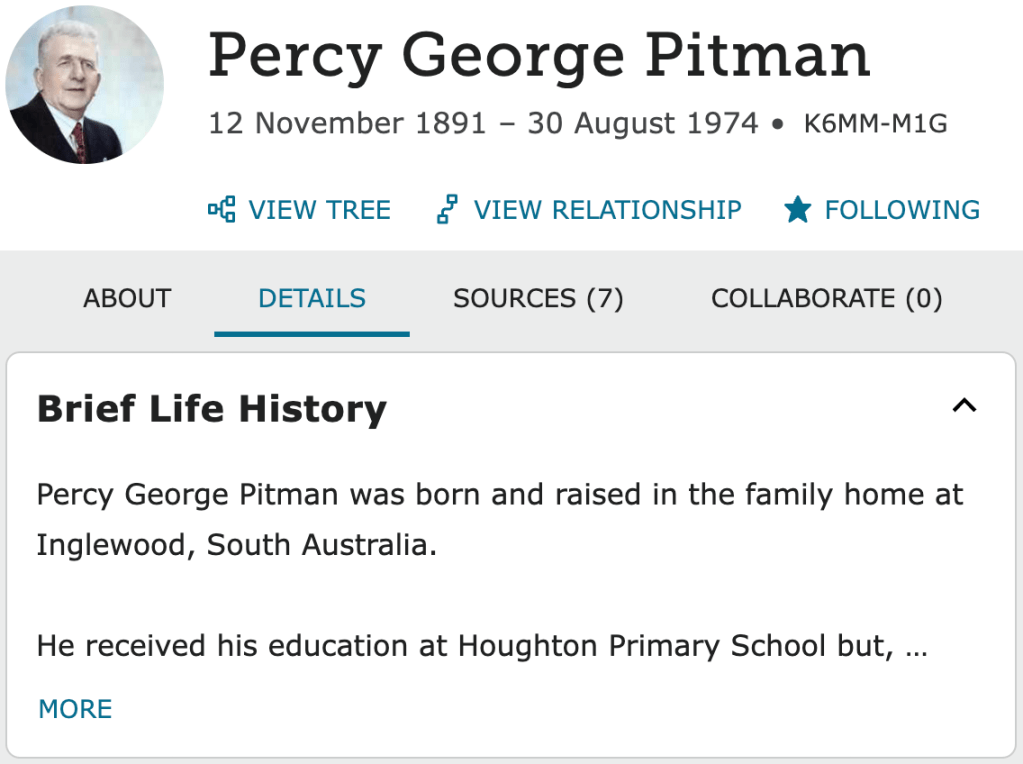Select the DETAILS tab
Viewport: 1023px width, 764px height.
(311, 298)
